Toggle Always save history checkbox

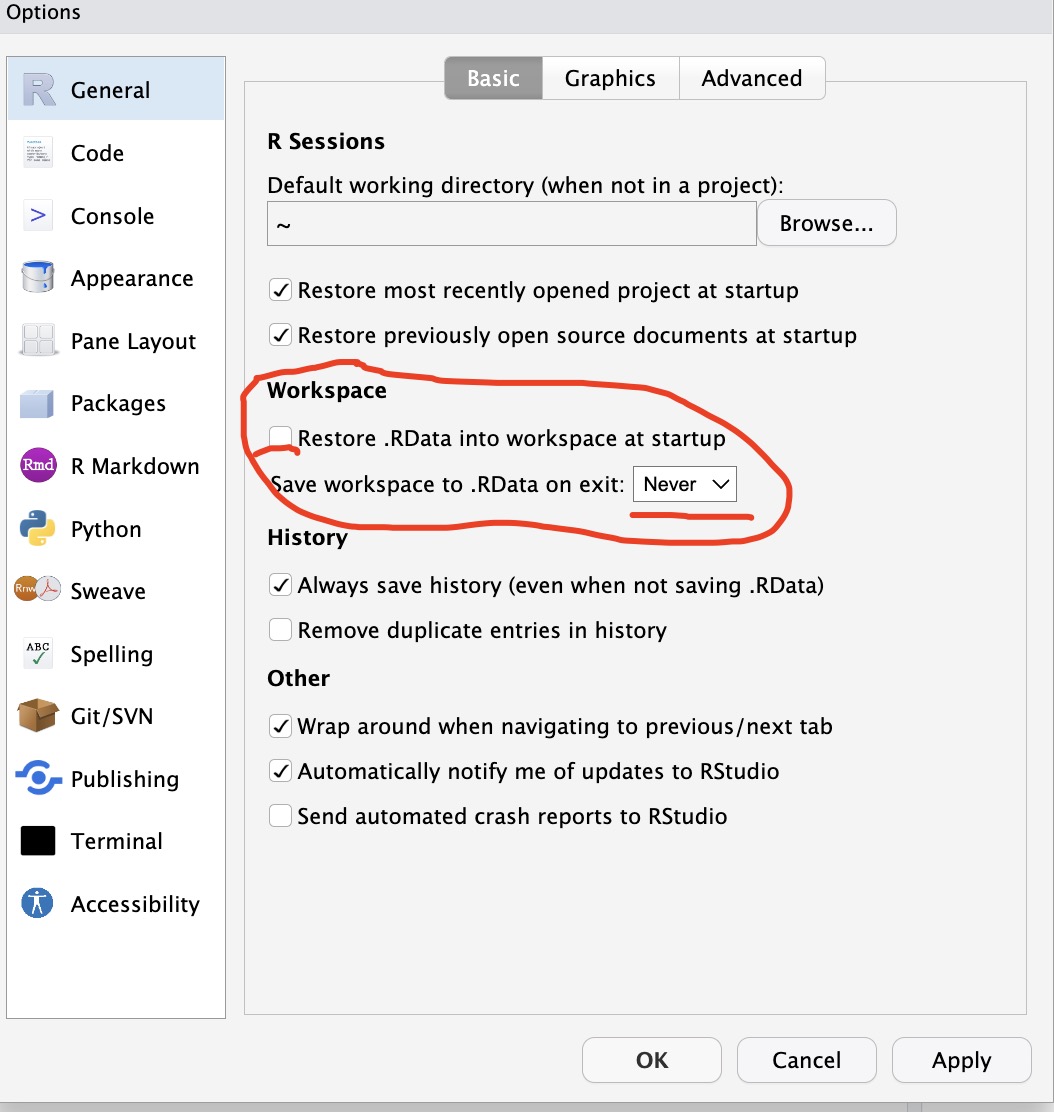tap(280, 585)
